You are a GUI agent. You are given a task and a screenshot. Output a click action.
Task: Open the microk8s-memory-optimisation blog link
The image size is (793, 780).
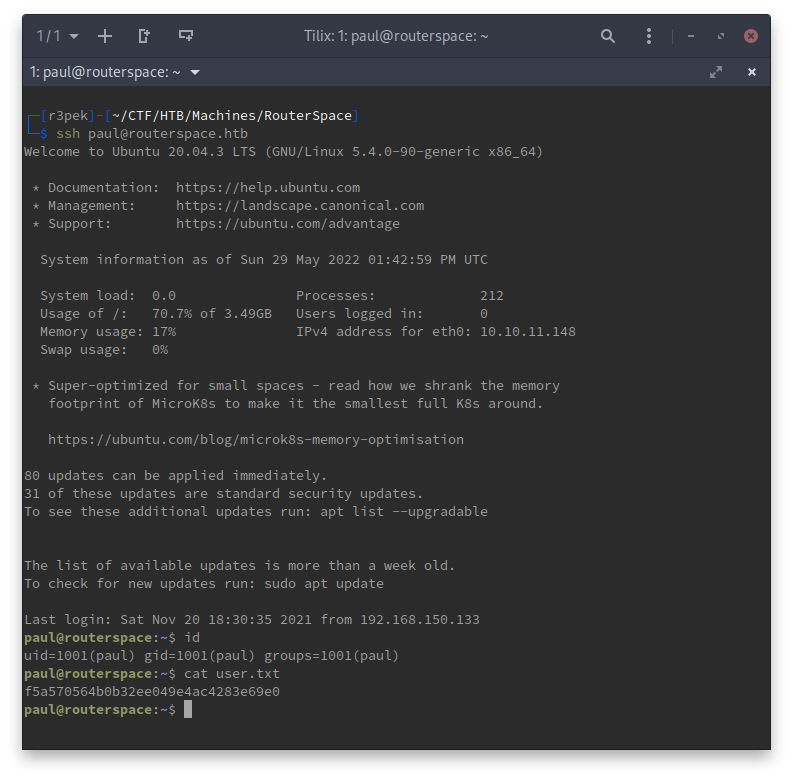tap(255, 439)
